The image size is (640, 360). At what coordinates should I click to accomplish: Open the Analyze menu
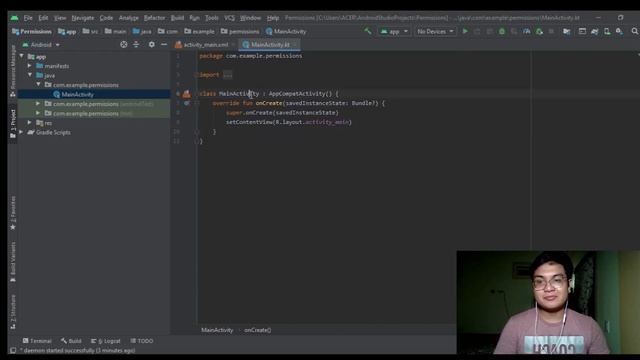(129, 18)
